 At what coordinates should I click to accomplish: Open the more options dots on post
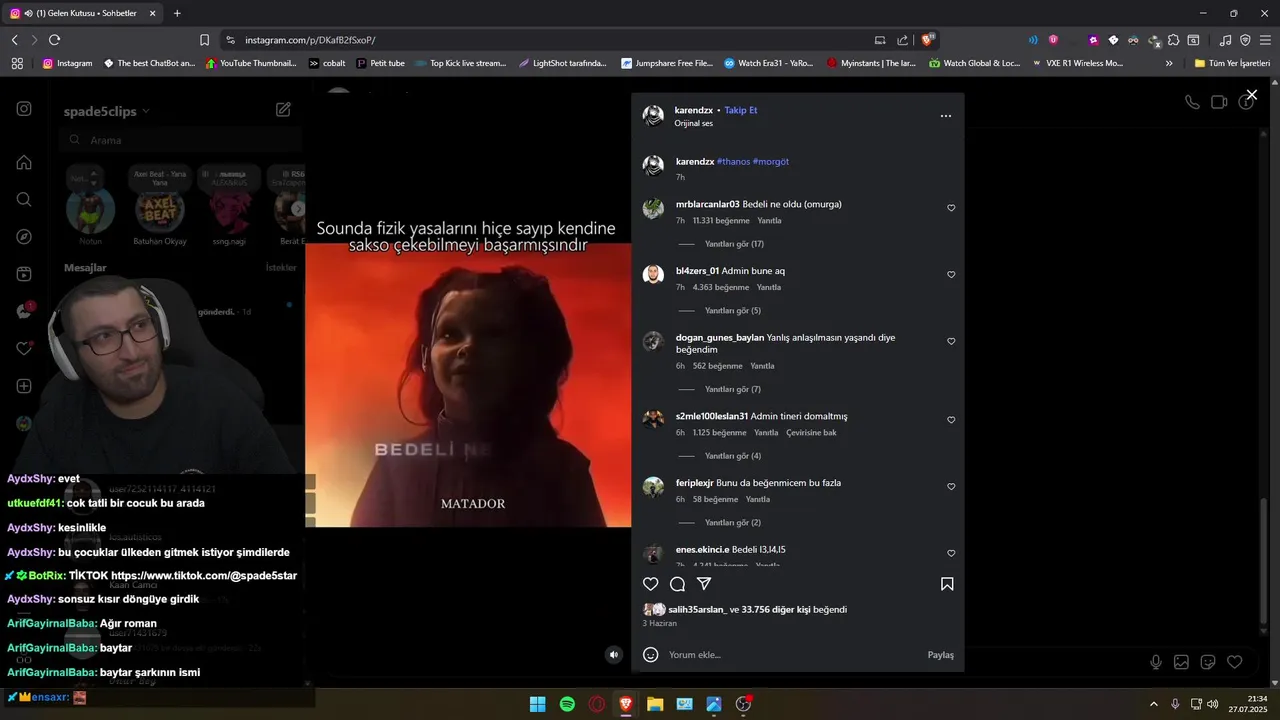click(x=946, y=116)
